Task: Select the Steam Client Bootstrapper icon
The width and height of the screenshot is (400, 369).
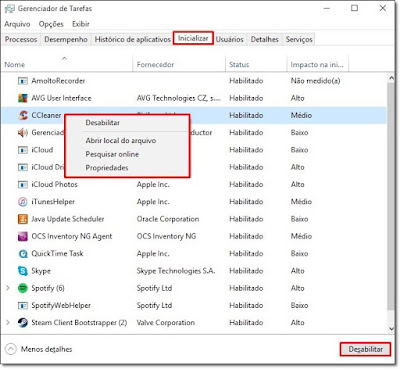Action: [23, 322]
